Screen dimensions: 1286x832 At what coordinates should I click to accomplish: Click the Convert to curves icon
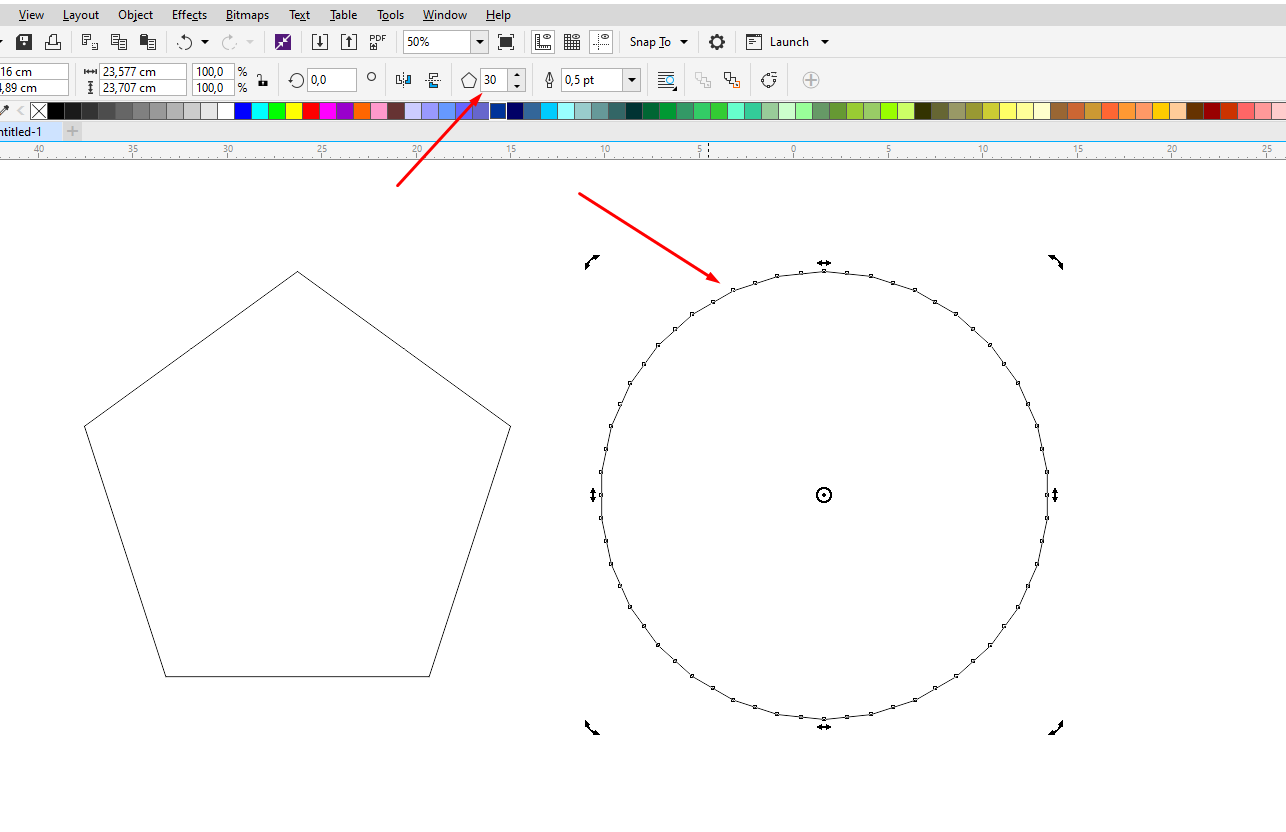(x=769, y=80)
